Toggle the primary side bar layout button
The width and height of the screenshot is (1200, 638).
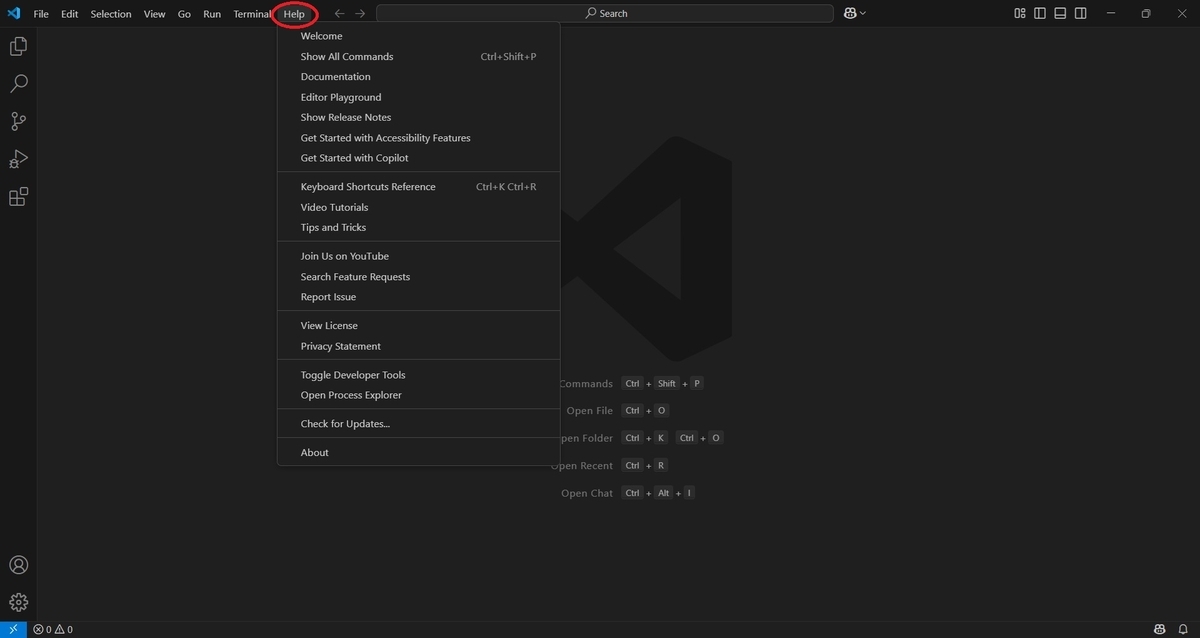[x=1040, y=13]
